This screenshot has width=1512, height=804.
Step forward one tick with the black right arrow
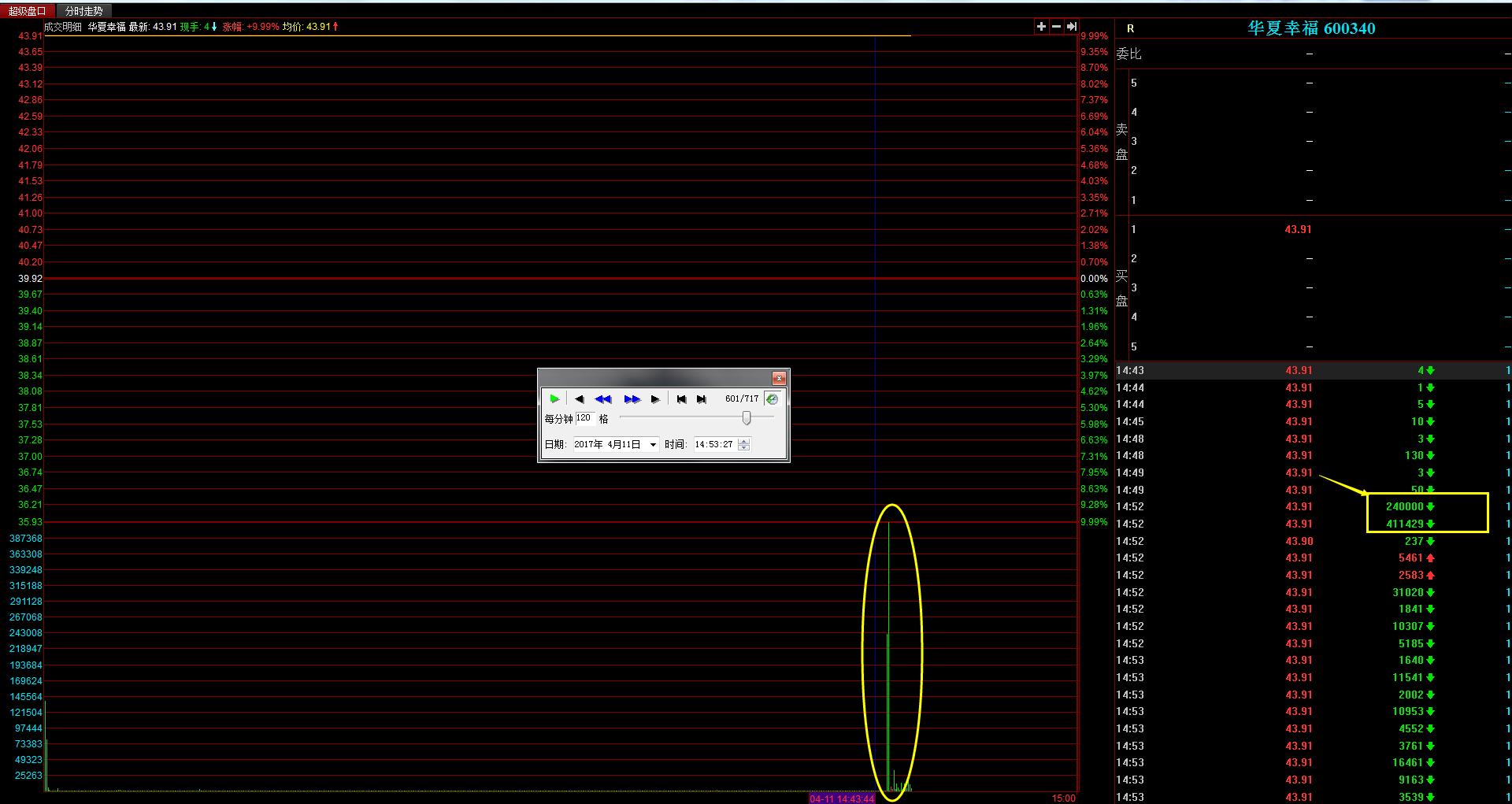[x=655, y=399]
